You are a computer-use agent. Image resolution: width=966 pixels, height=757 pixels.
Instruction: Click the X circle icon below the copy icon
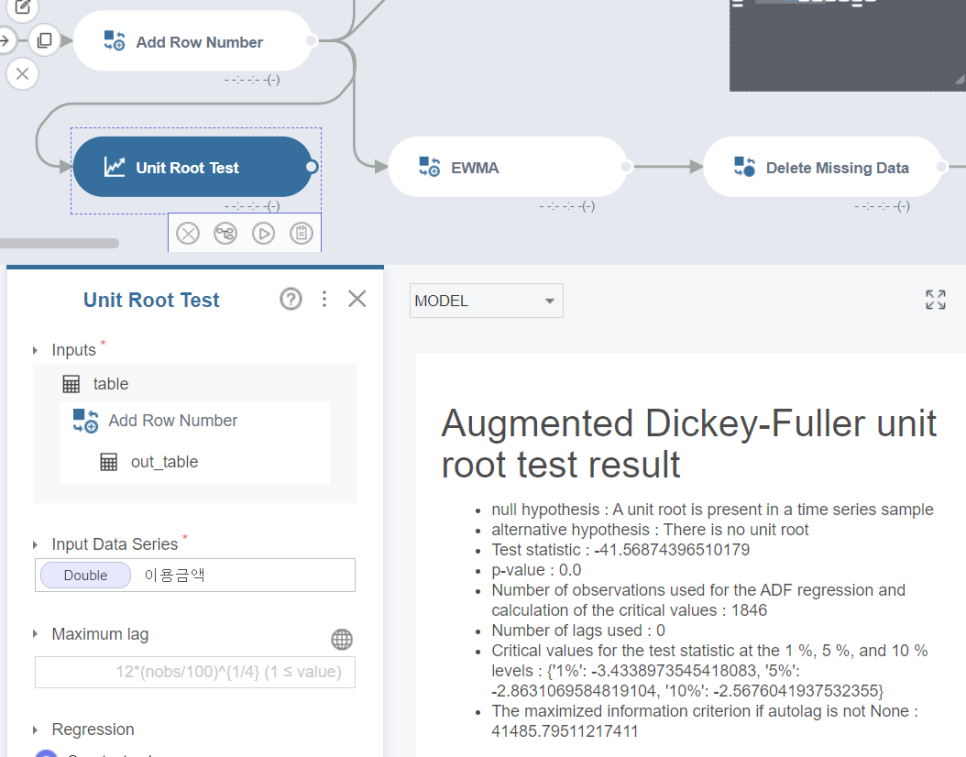coord(22,74)
